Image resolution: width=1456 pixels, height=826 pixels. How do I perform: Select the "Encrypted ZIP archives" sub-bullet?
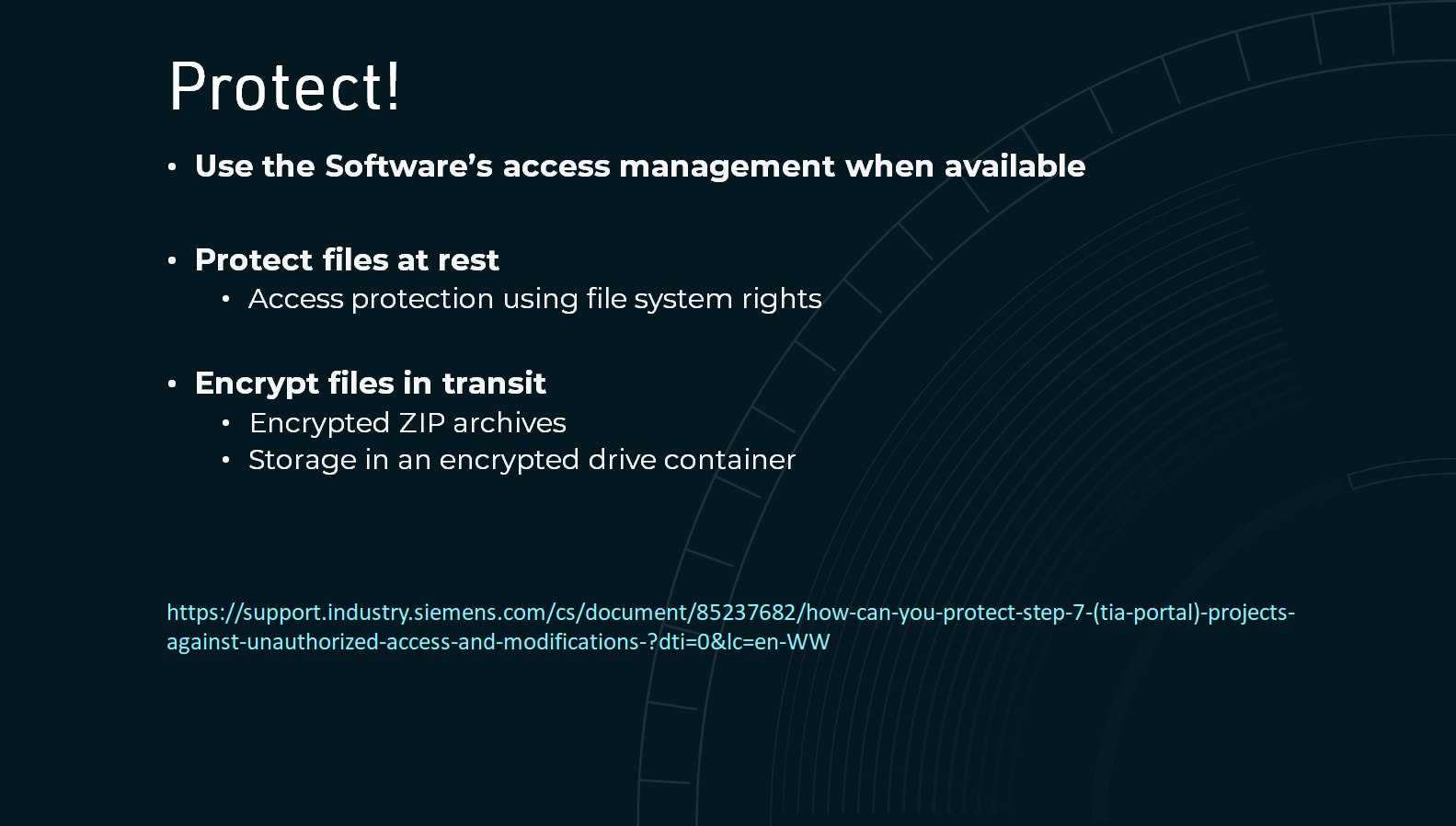coord(407,422)
